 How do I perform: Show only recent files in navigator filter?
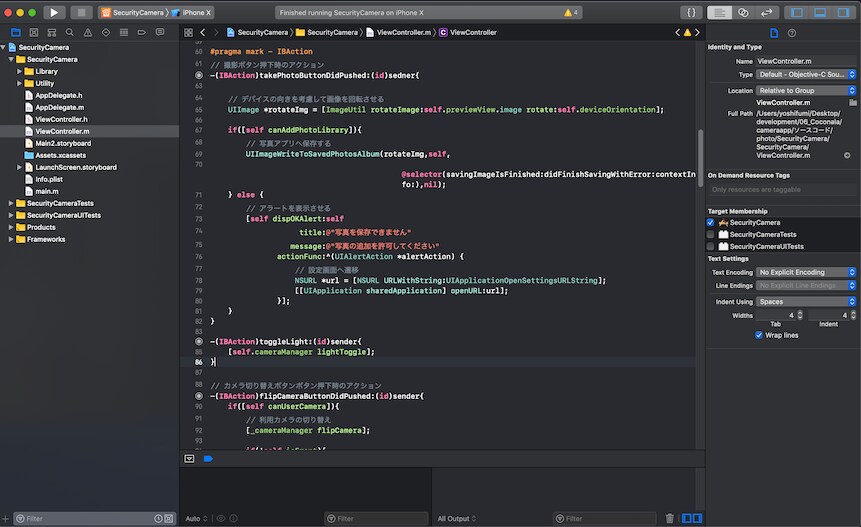click(x=158, y=518)
